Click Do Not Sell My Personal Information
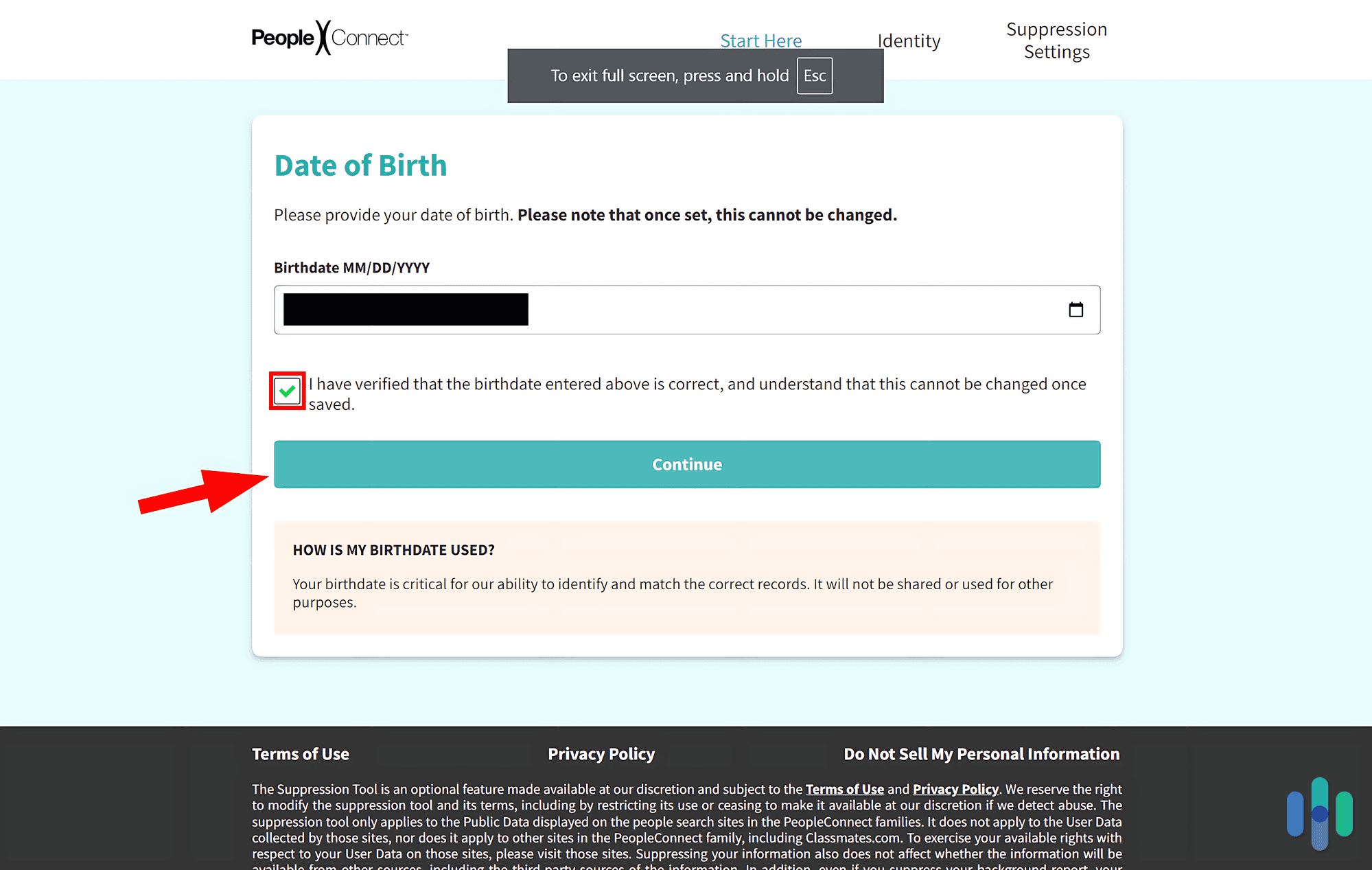This screenshot has height=870, width=1372. coord(981,753)
